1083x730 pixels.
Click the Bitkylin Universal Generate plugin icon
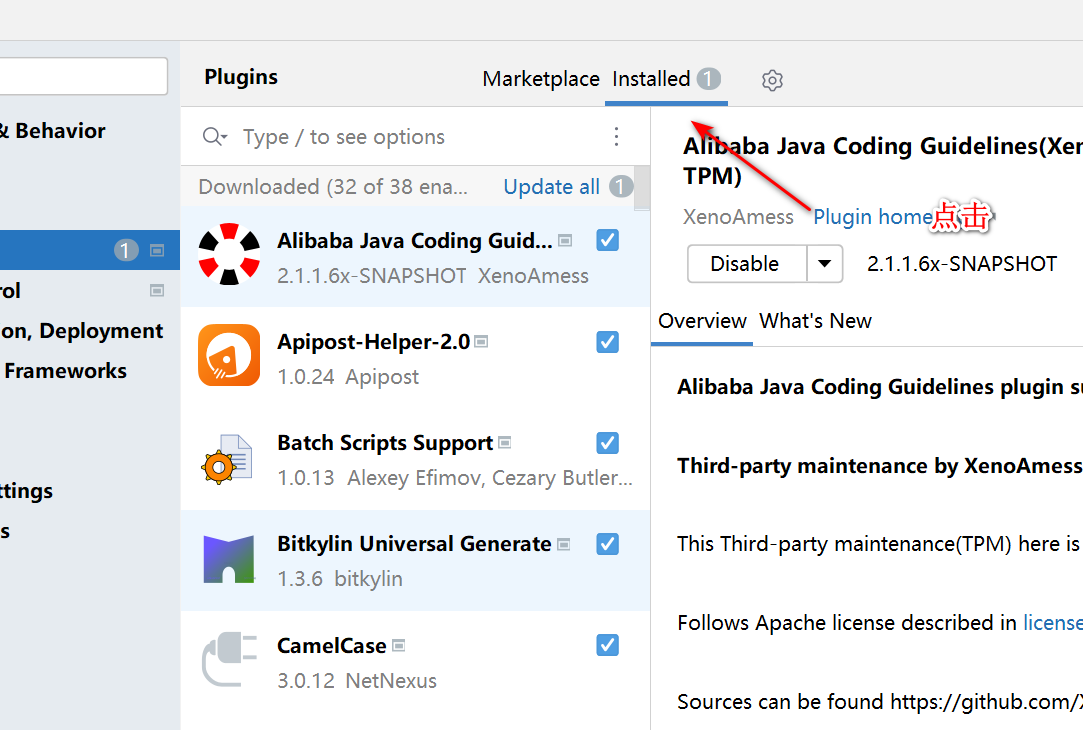pyautogui.click(x=229, y=559)
